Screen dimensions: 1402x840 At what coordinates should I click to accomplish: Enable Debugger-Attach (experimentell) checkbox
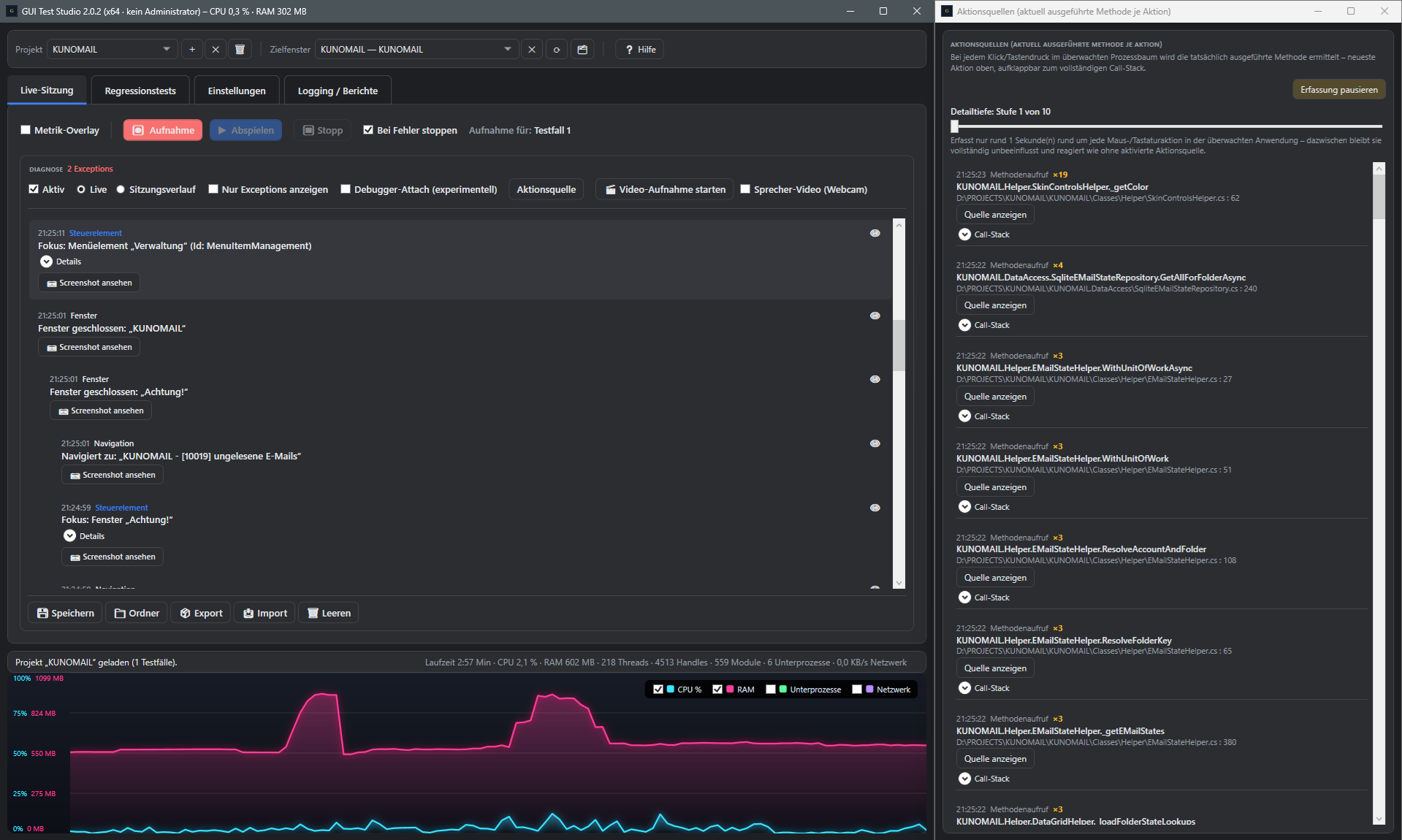point(346,189)
